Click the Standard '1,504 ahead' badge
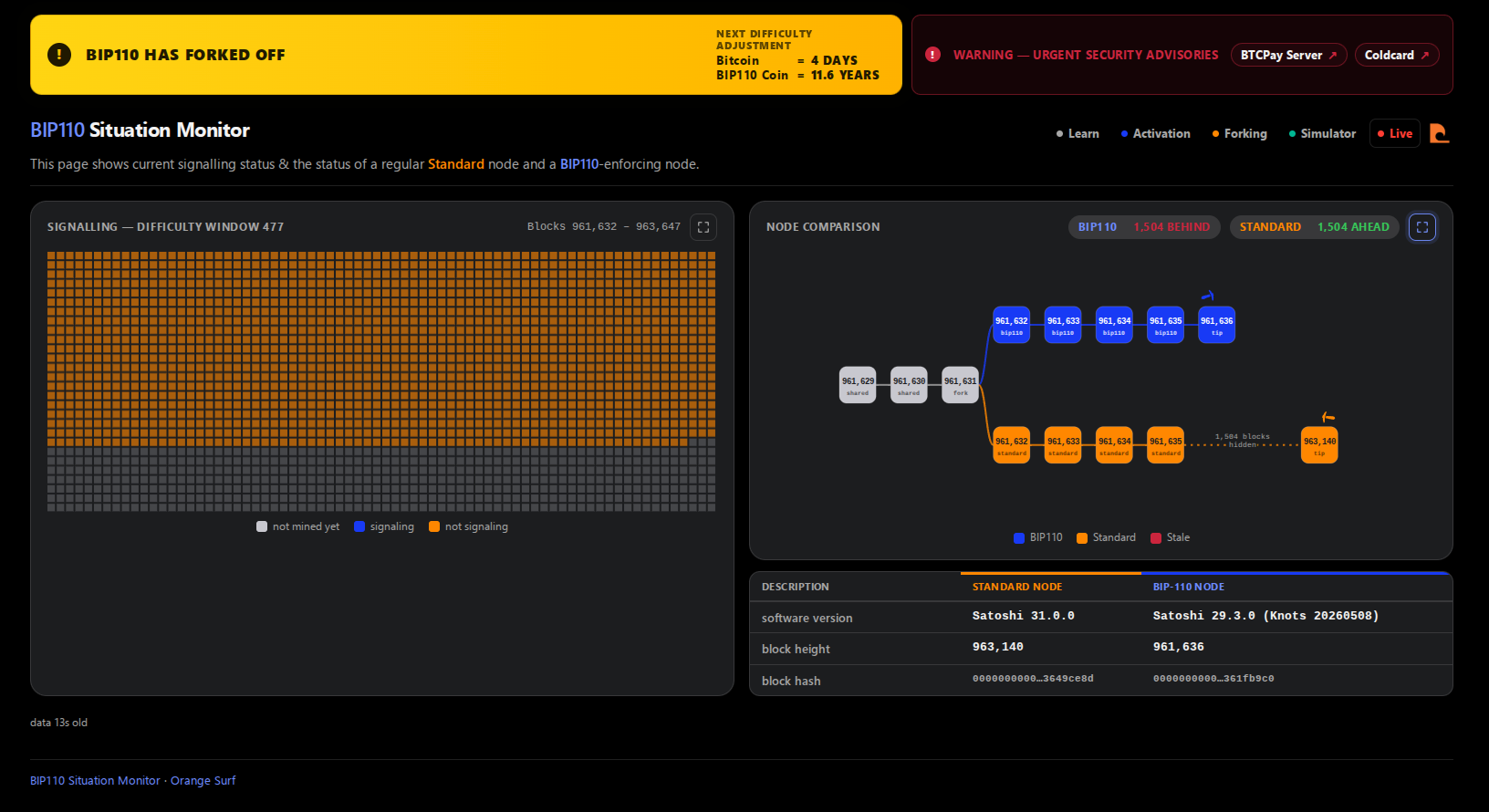The image size is (1489, 812). (x=1315, y=227)
